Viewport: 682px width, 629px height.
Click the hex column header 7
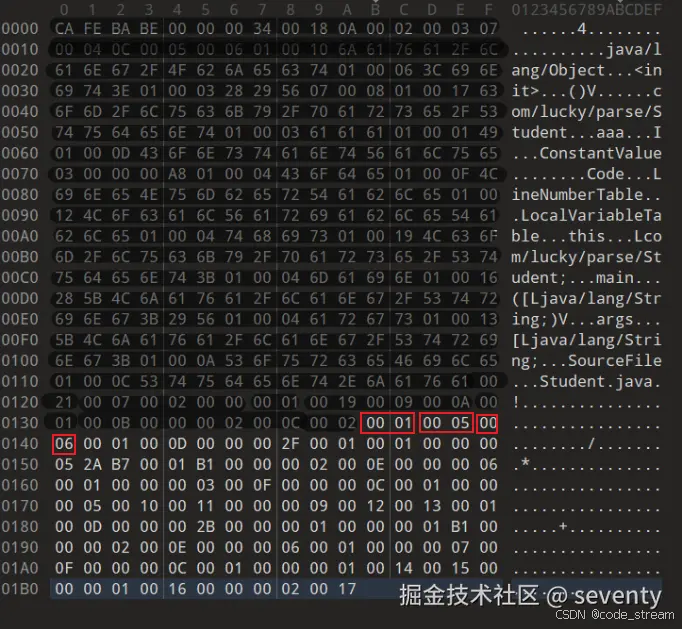coord(262,10)
